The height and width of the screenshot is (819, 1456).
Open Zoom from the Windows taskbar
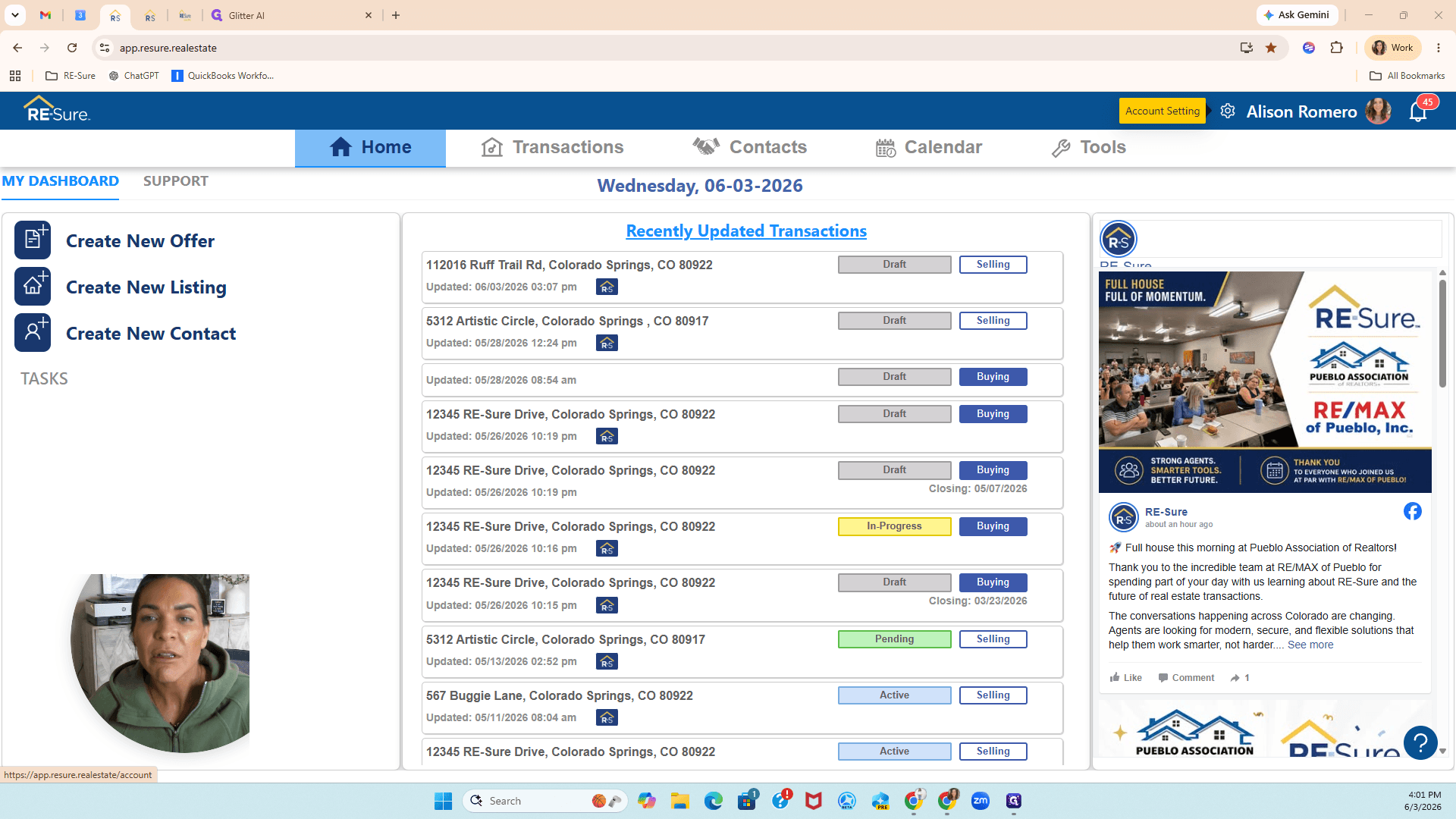981,801
